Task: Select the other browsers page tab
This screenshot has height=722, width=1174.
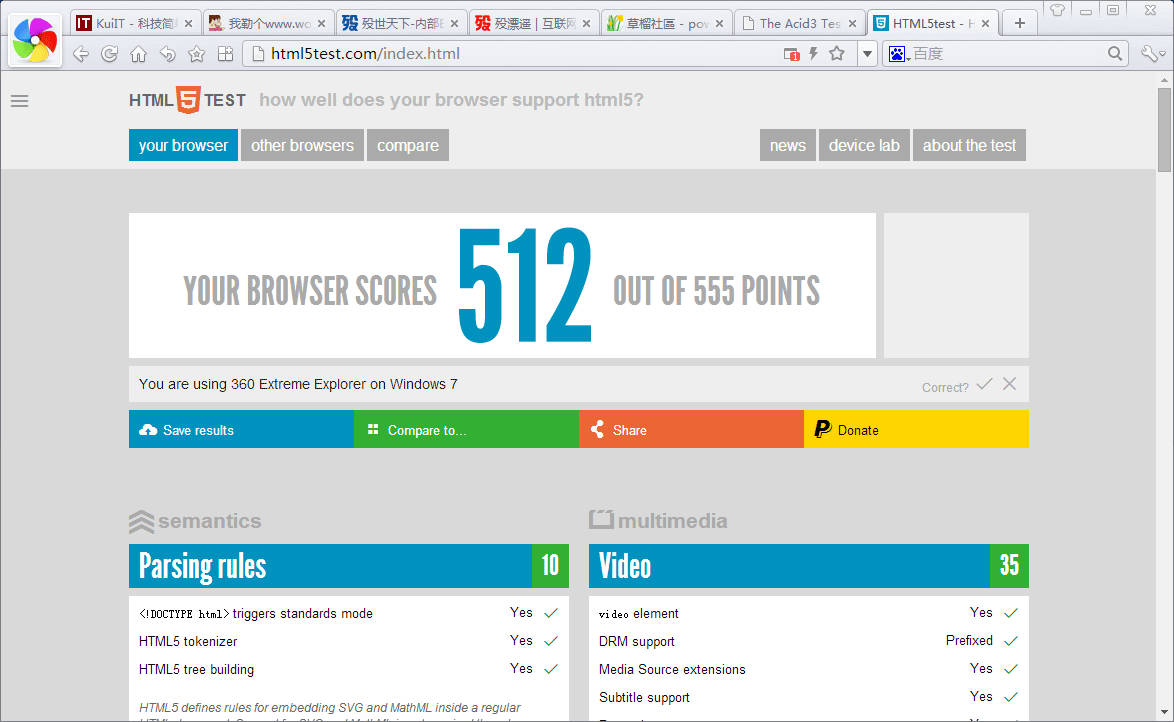Action: [302, 145]
